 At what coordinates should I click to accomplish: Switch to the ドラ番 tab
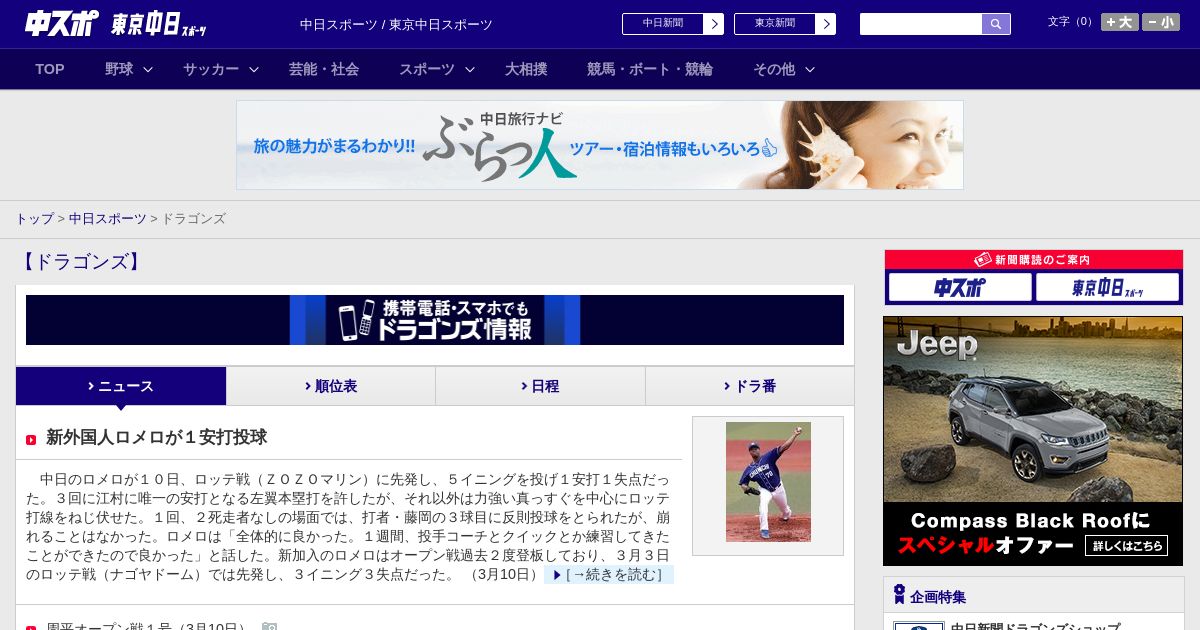(750, 386)
